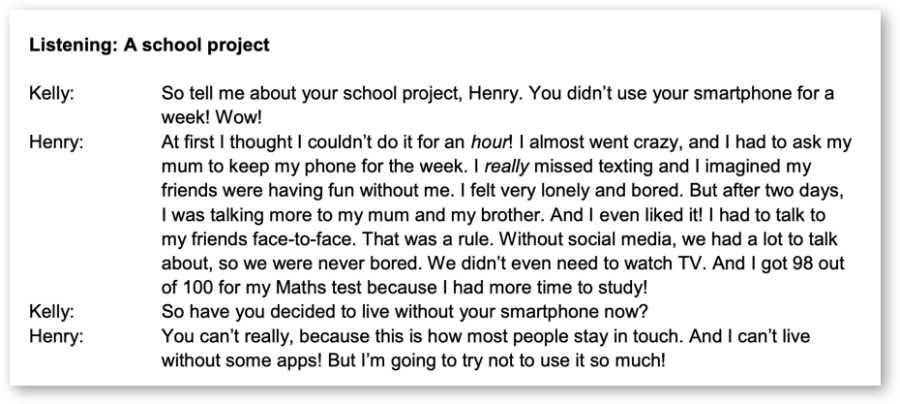The height and width of the screenshot is (404, 900).
Task: Click the "Henry:" label beside "You can't really"
Action: [x=56, y=336]
